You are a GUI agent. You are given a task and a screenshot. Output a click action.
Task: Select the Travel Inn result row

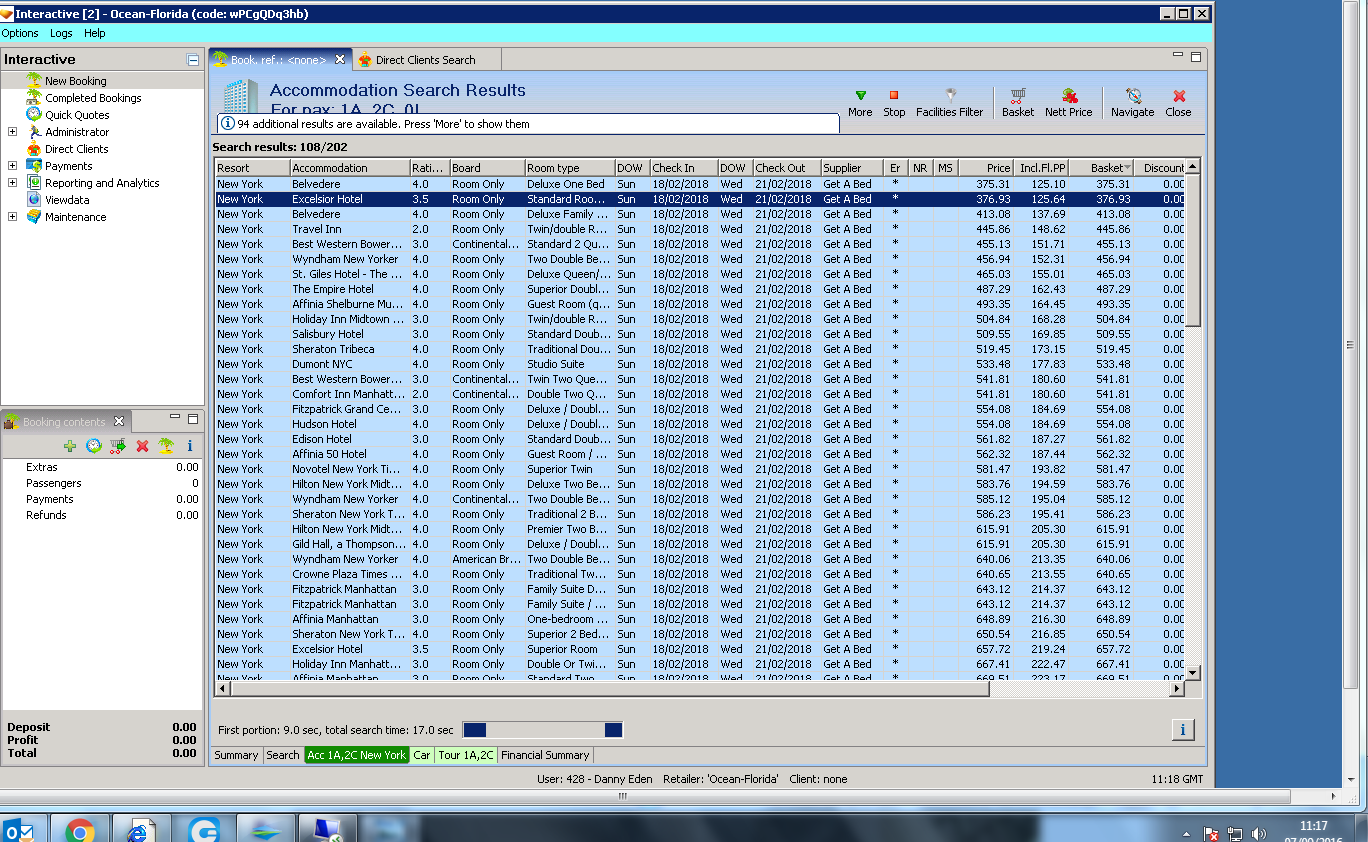click(700, 229)
